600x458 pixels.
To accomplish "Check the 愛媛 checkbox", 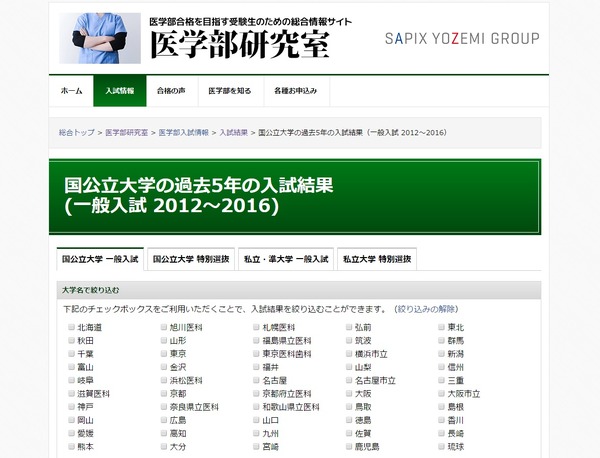I will pyautogui.click(x=71, y=433).
